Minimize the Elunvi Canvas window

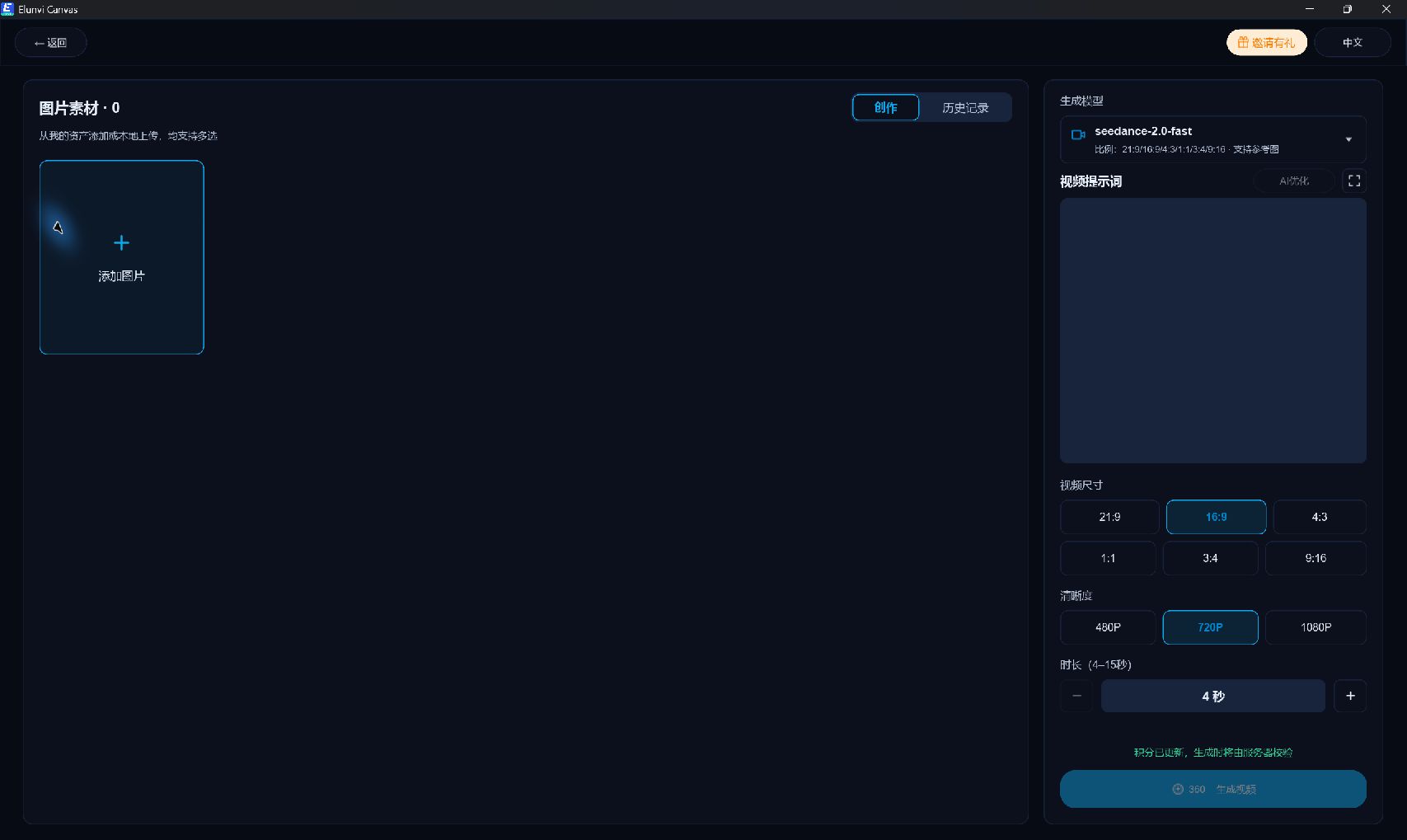pos(1309,9)
